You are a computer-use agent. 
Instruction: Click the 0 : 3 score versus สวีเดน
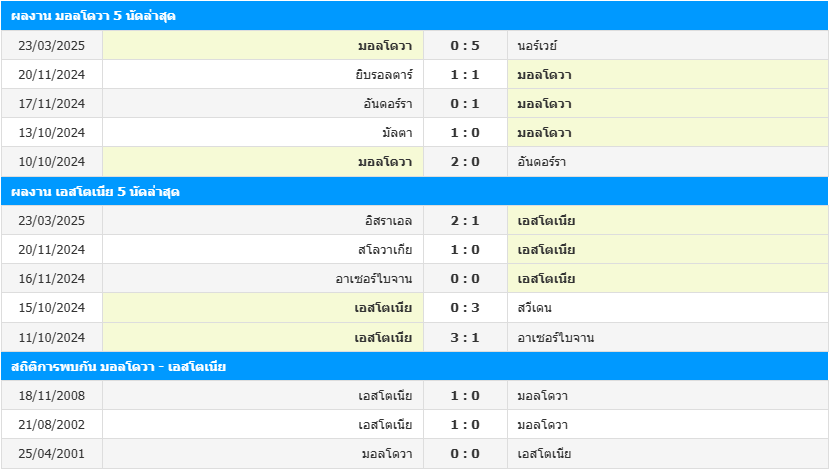(x=465, y=308)
